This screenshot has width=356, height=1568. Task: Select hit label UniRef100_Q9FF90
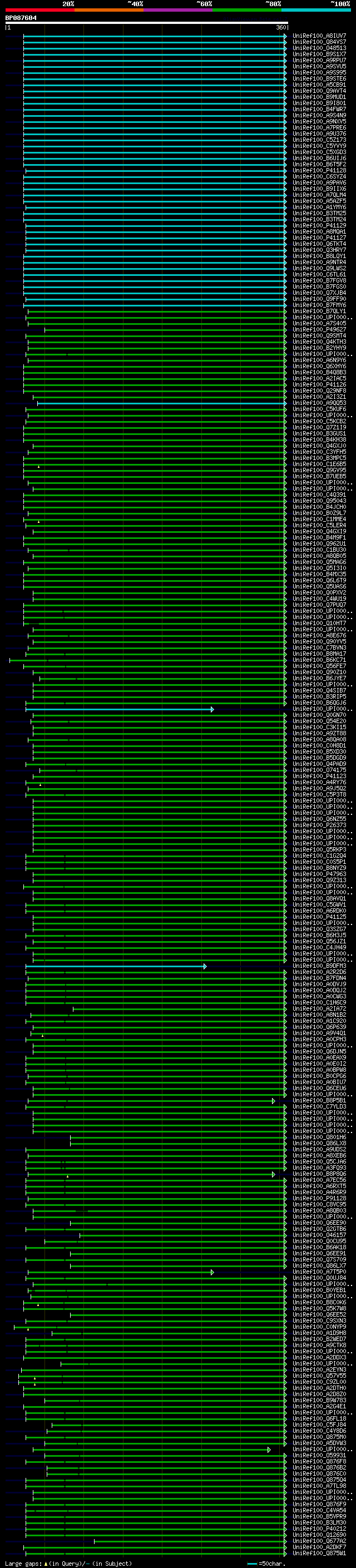coord(319,299)
